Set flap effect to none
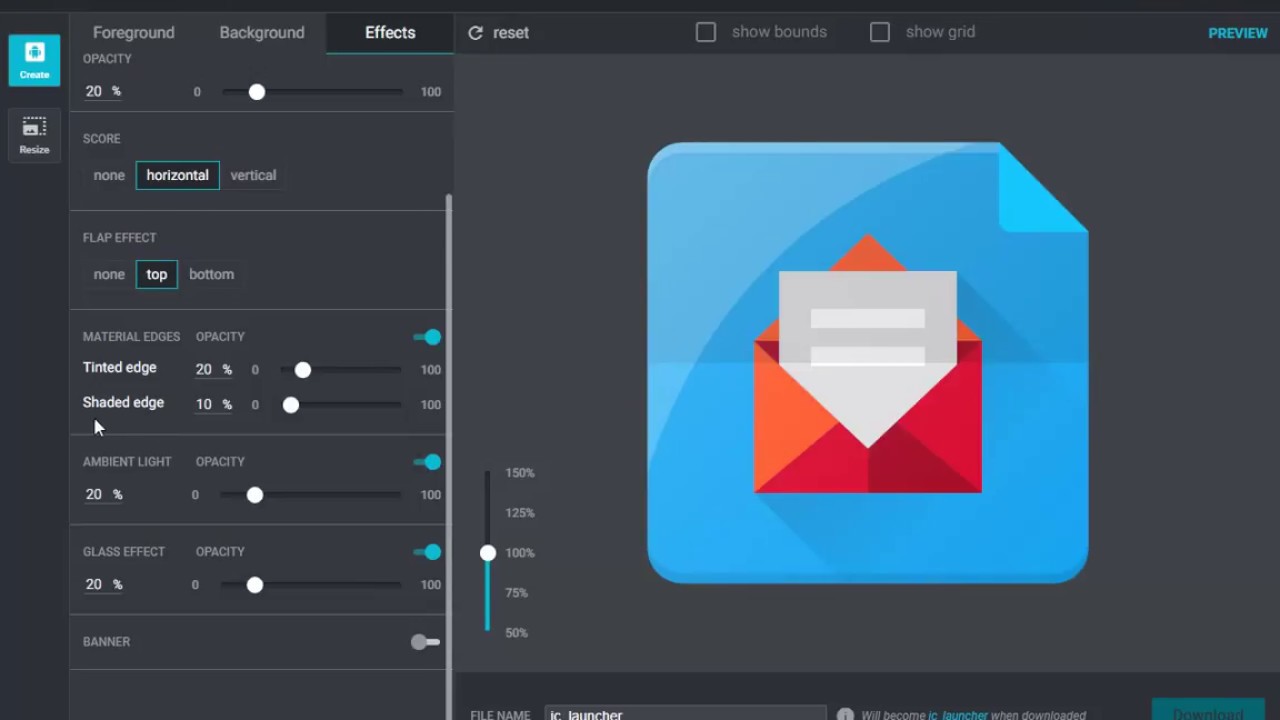Screen dimensions: 1280x720 [109, 274]
